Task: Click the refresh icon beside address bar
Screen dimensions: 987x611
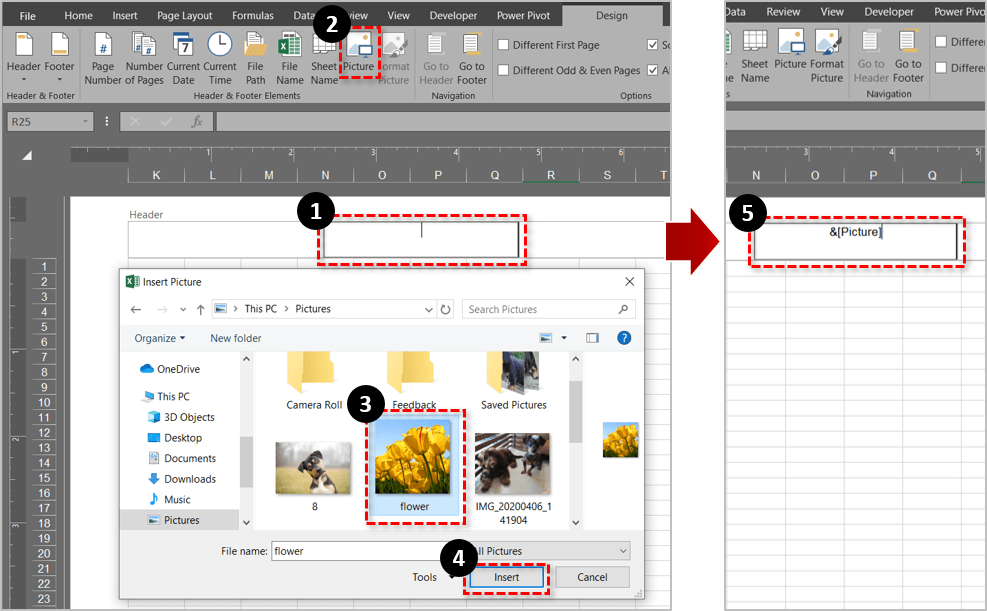Action: pos(446,309)
